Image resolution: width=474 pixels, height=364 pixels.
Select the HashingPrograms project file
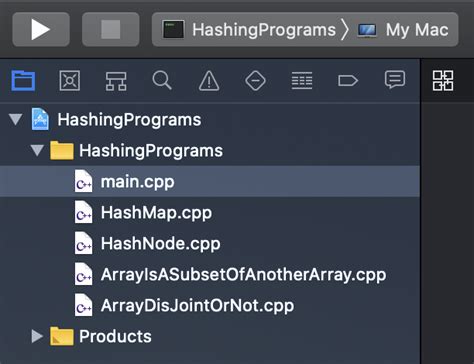[x=210, y=119]
